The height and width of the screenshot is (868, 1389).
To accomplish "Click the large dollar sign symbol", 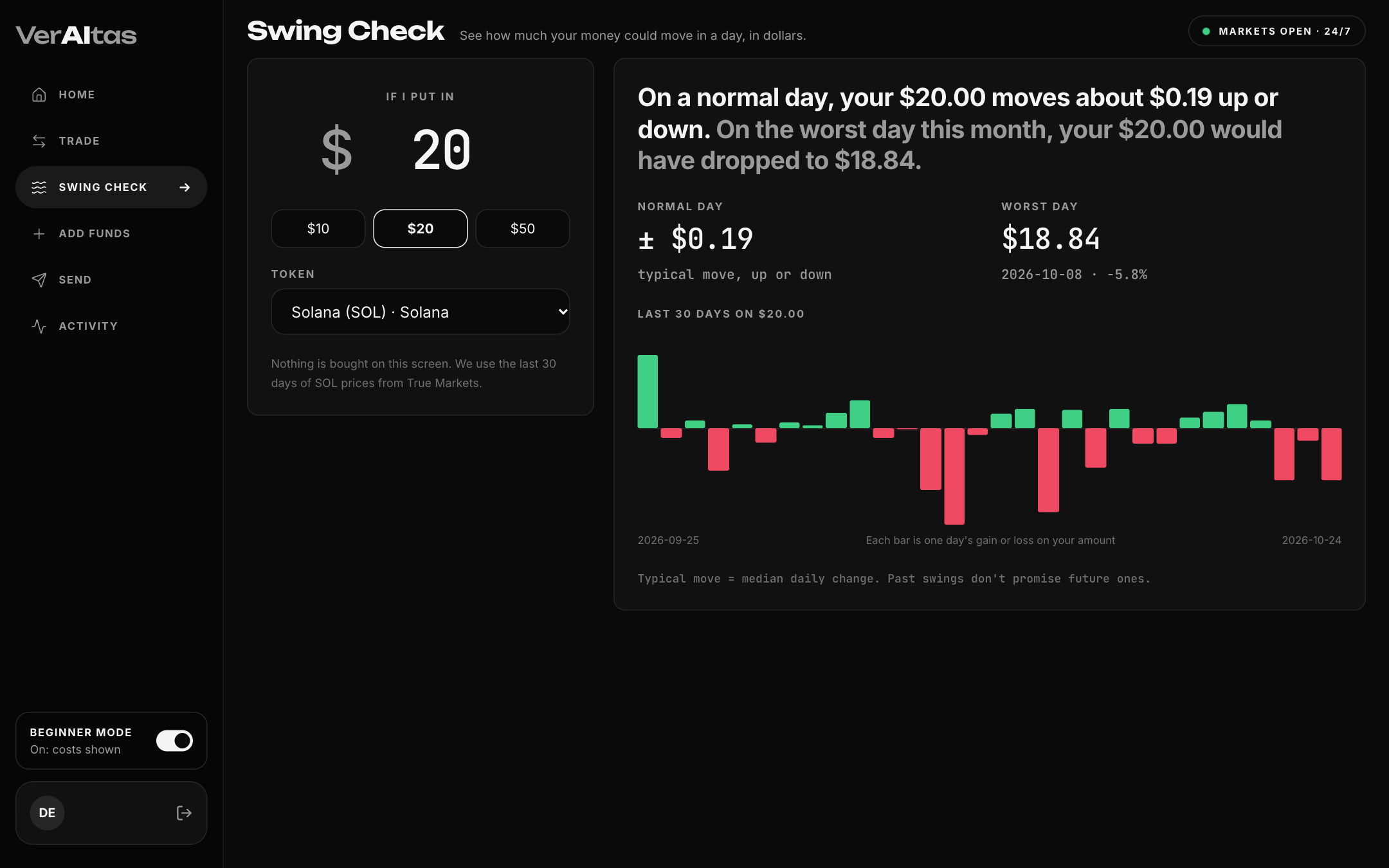I will point(336,150).
